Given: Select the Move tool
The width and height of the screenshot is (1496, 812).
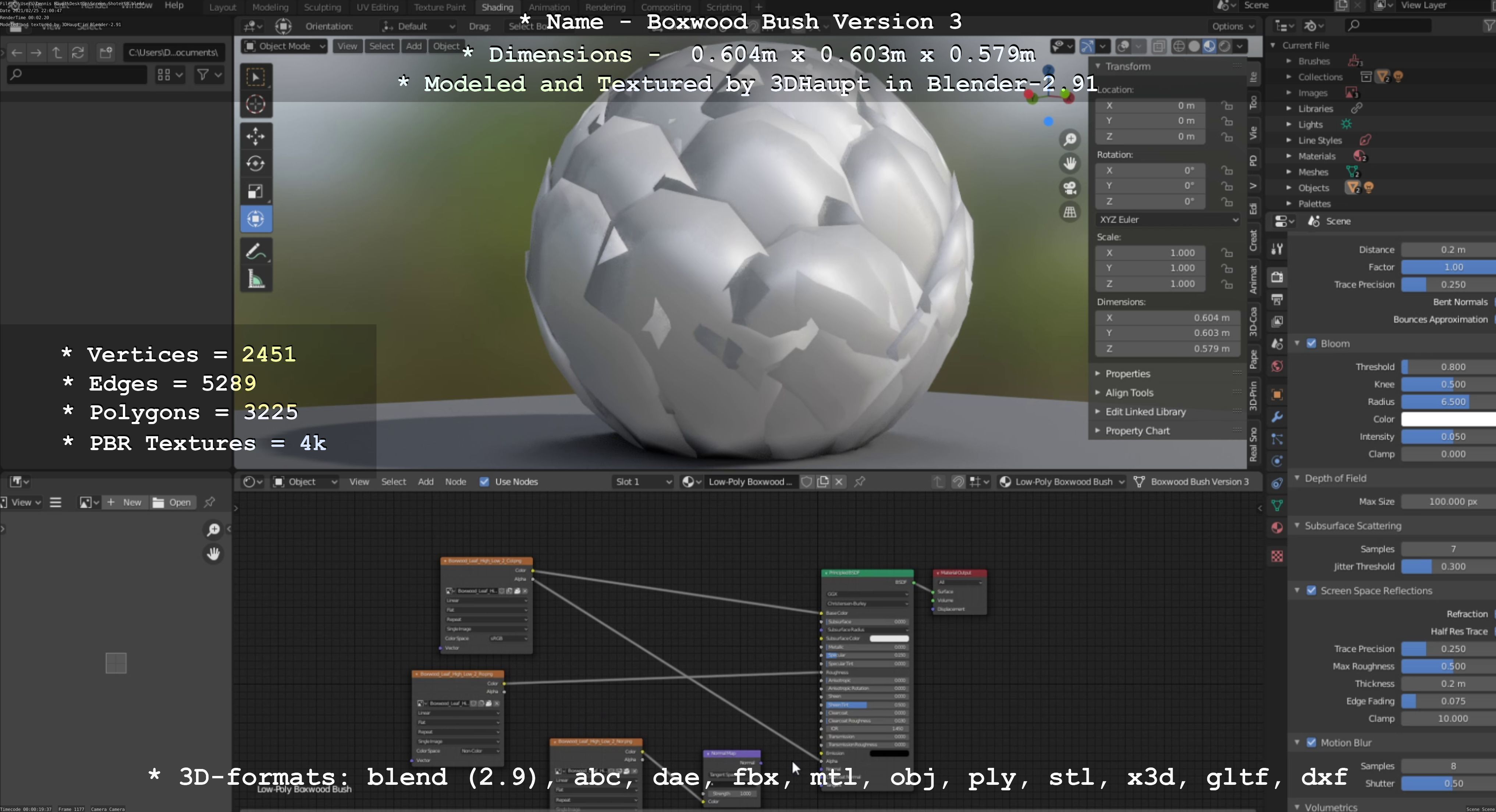Looking at the screenshot, I should pyautogui.click(x=256, y=136).
